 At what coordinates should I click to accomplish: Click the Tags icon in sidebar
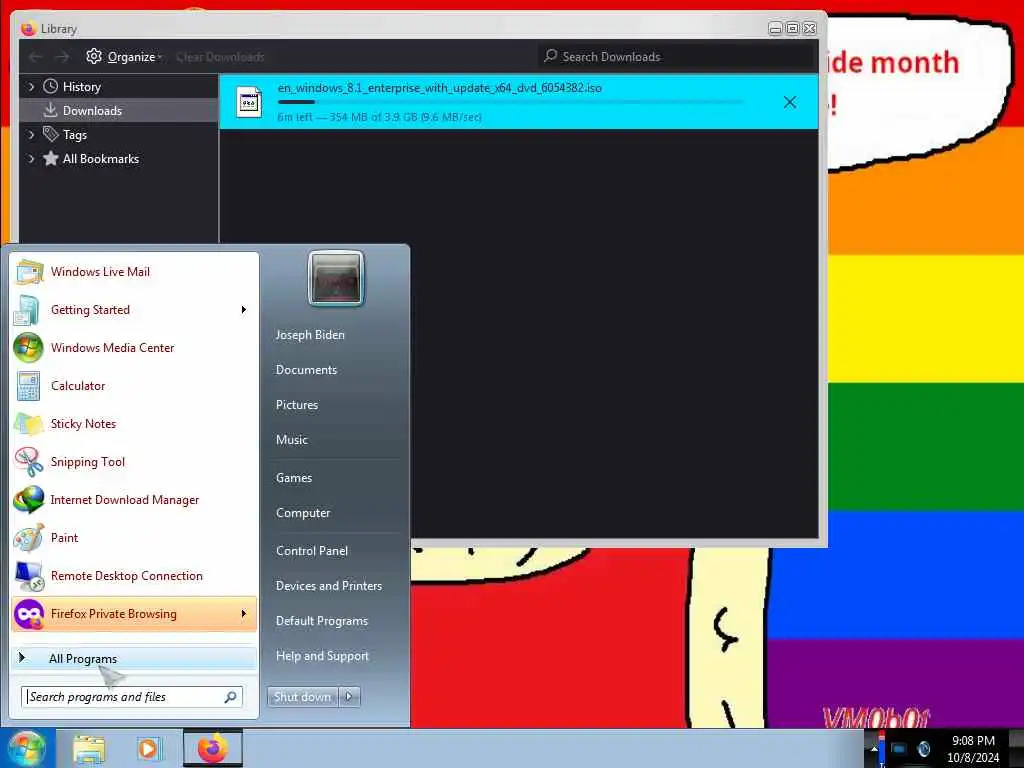50,135
